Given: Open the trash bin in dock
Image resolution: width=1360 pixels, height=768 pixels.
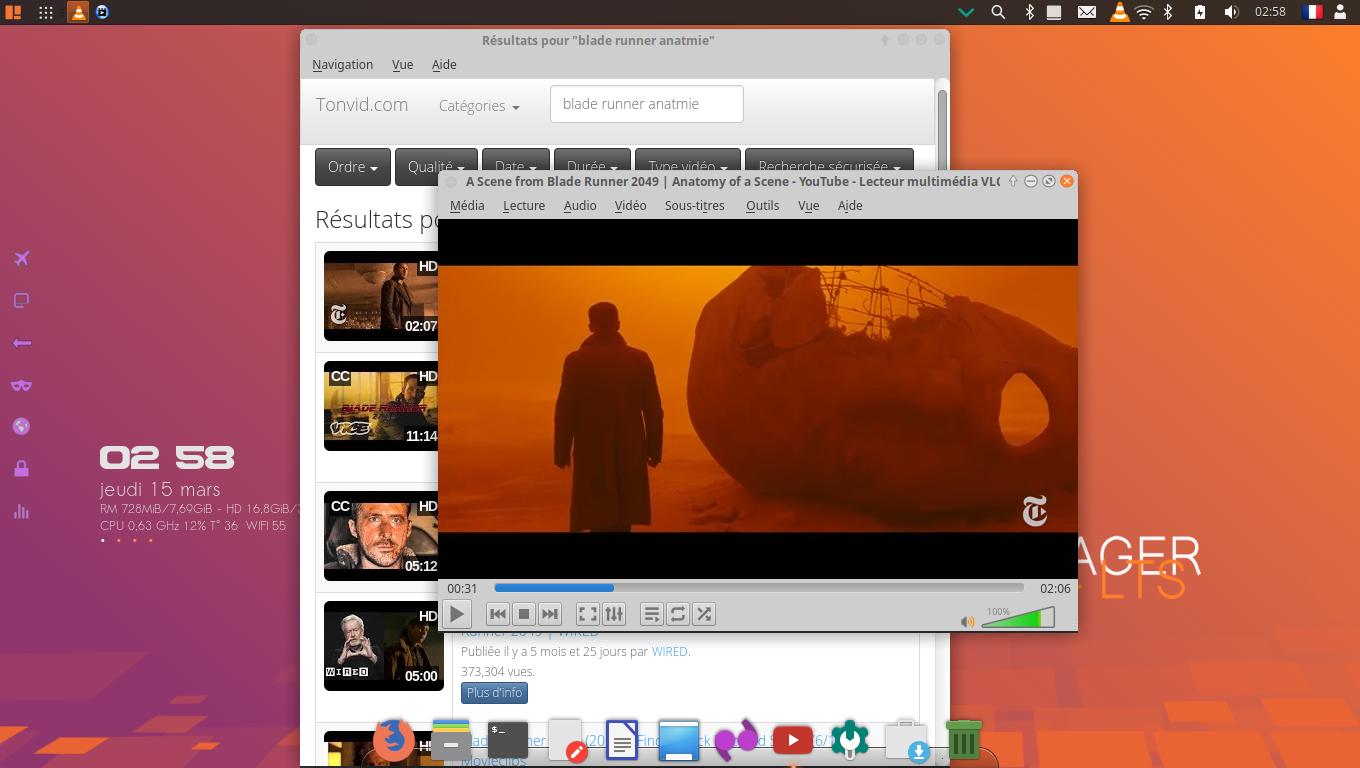Looking at the screenshot, I should tap(963, 741).
